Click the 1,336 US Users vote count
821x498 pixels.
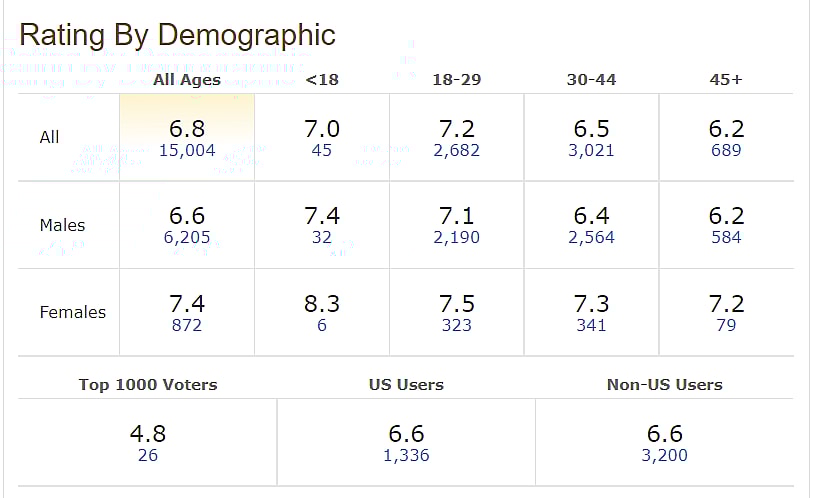pos(406,456)
